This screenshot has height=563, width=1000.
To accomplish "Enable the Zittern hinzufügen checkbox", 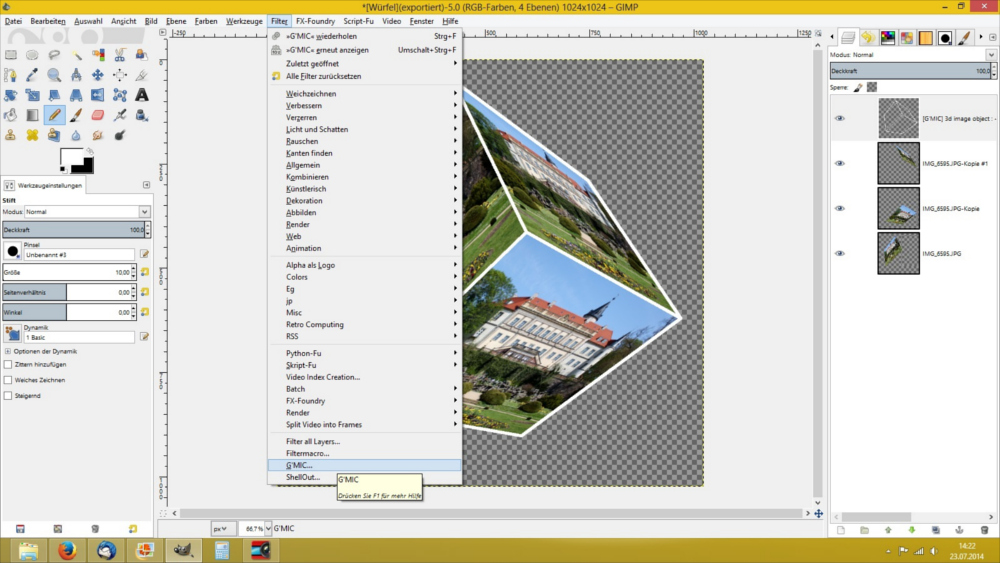I will [x=9, y=365].
